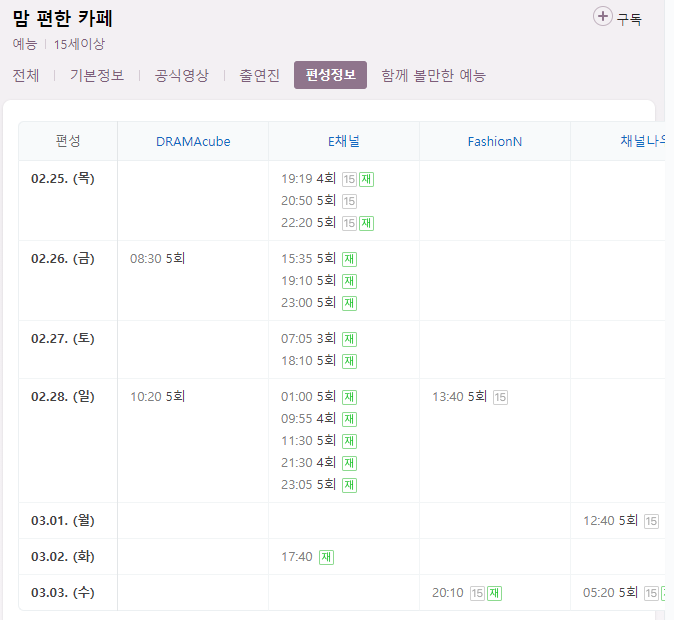Click the 재 badge beside 09:55
This screenshot has width=674, height=620.
coord(349,419)
